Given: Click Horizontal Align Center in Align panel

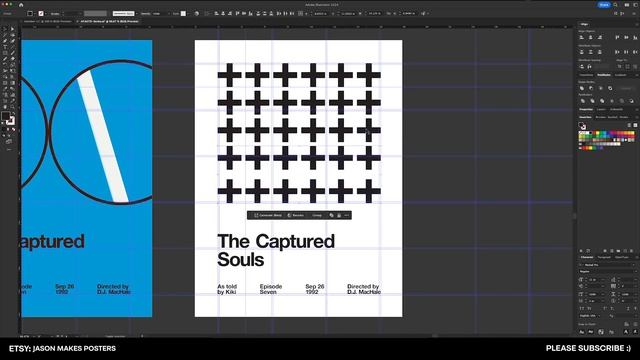Looking at the screenshot, I should point(591,37).
